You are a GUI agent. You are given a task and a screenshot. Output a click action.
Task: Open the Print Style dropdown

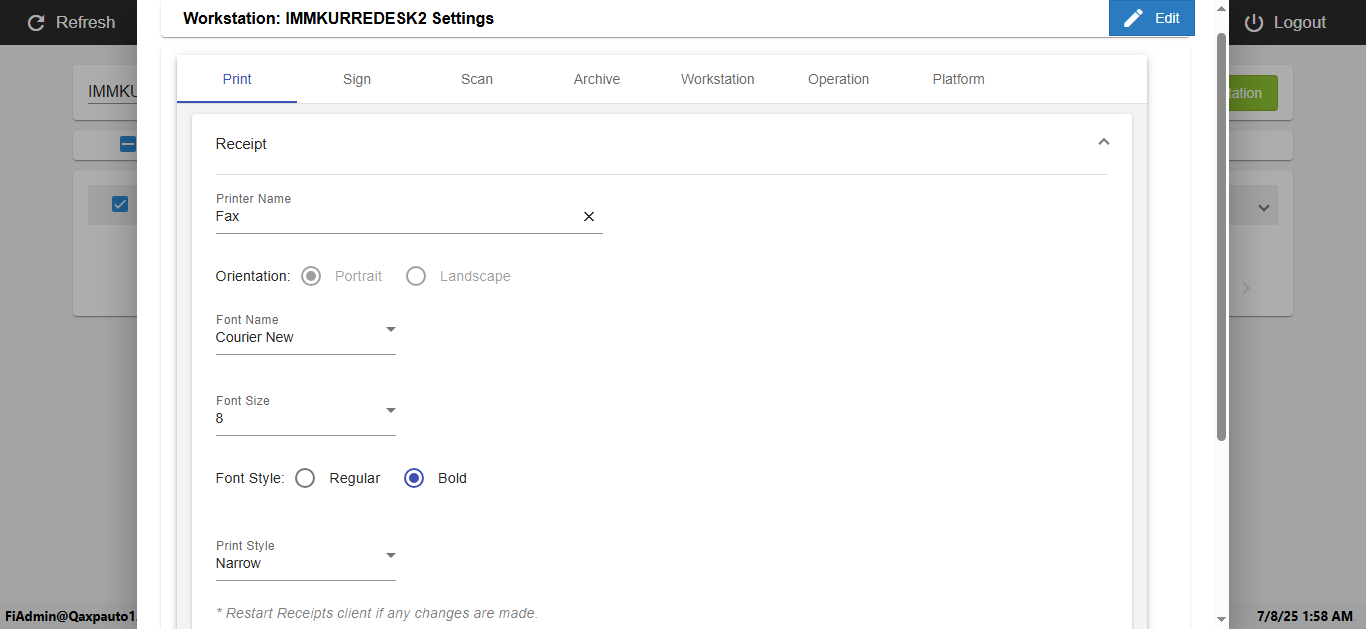[x=390, y=556]
